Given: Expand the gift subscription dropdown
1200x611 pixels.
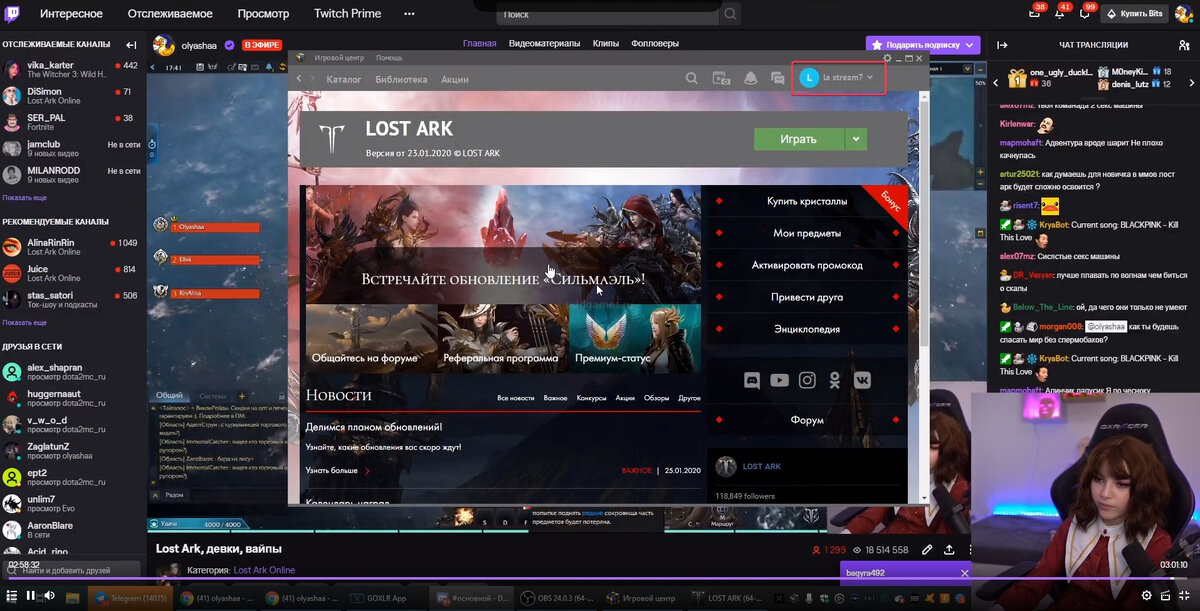Looking at the screenshot, I should 970,45.
